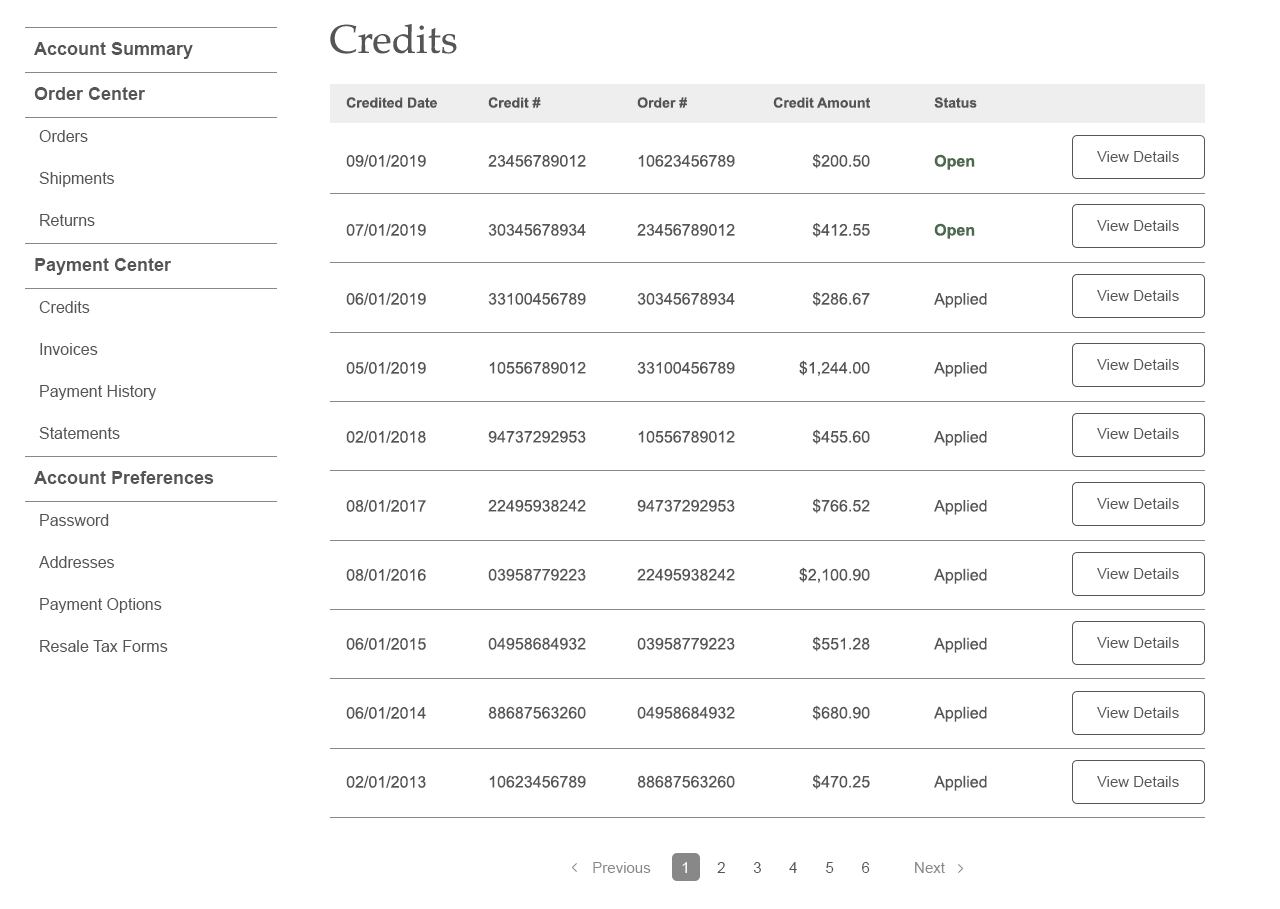Click the $286.67 credit amount
Screen dimensions: 1280x909
(x=841, y=299)
